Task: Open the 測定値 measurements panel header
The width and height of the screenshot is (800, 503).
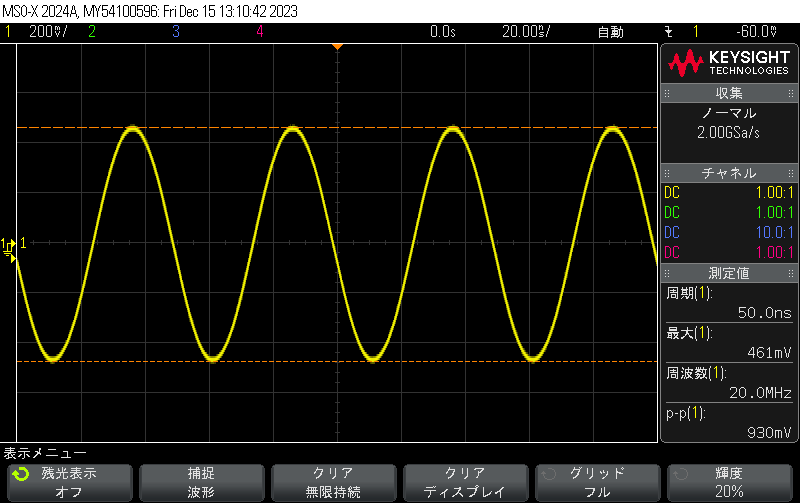Action: click(x=729, y=272)
